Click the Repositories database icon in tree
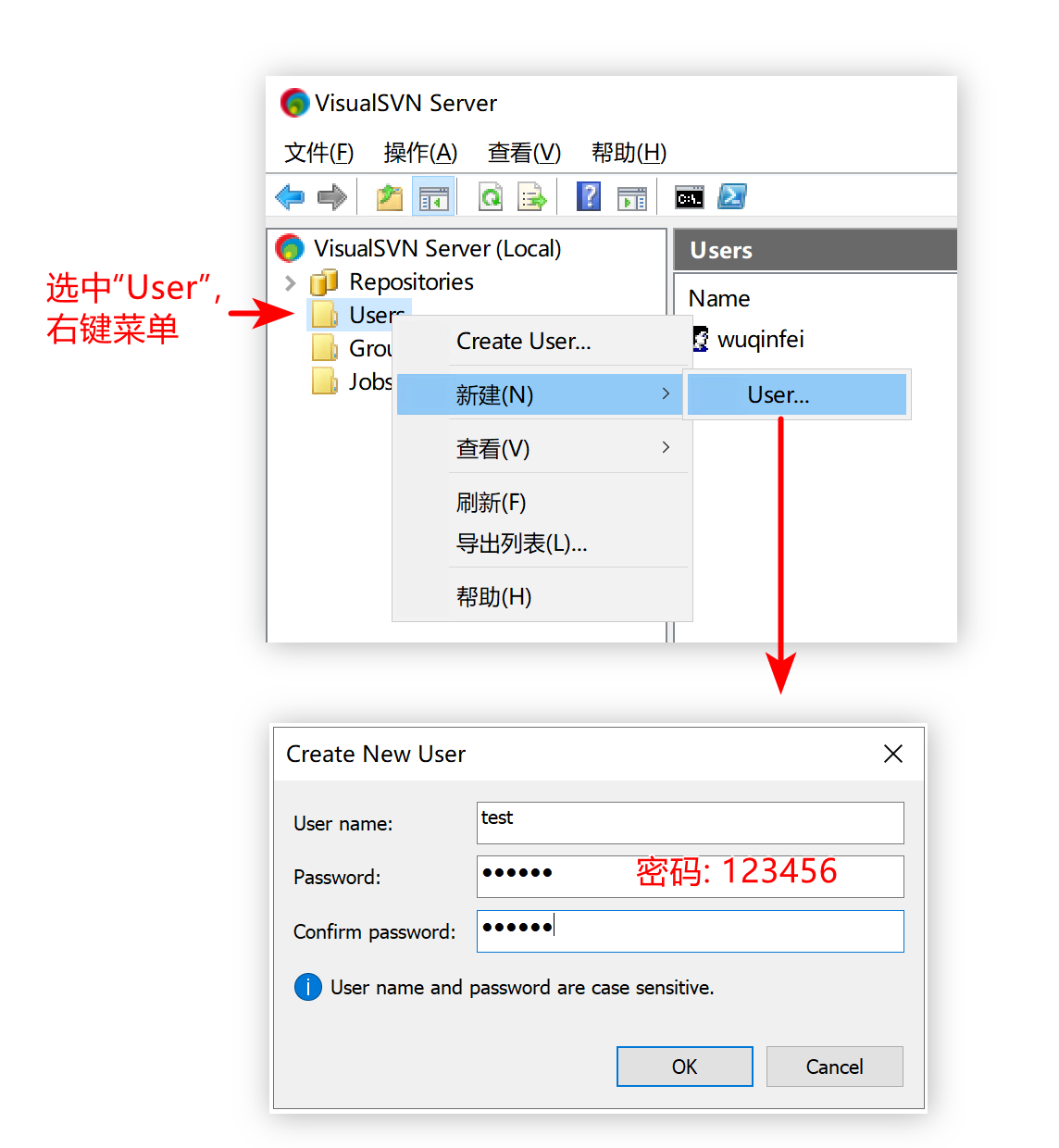Image resolution: width=1059 pixels, height=1148 pixels. tap(324, 282)
